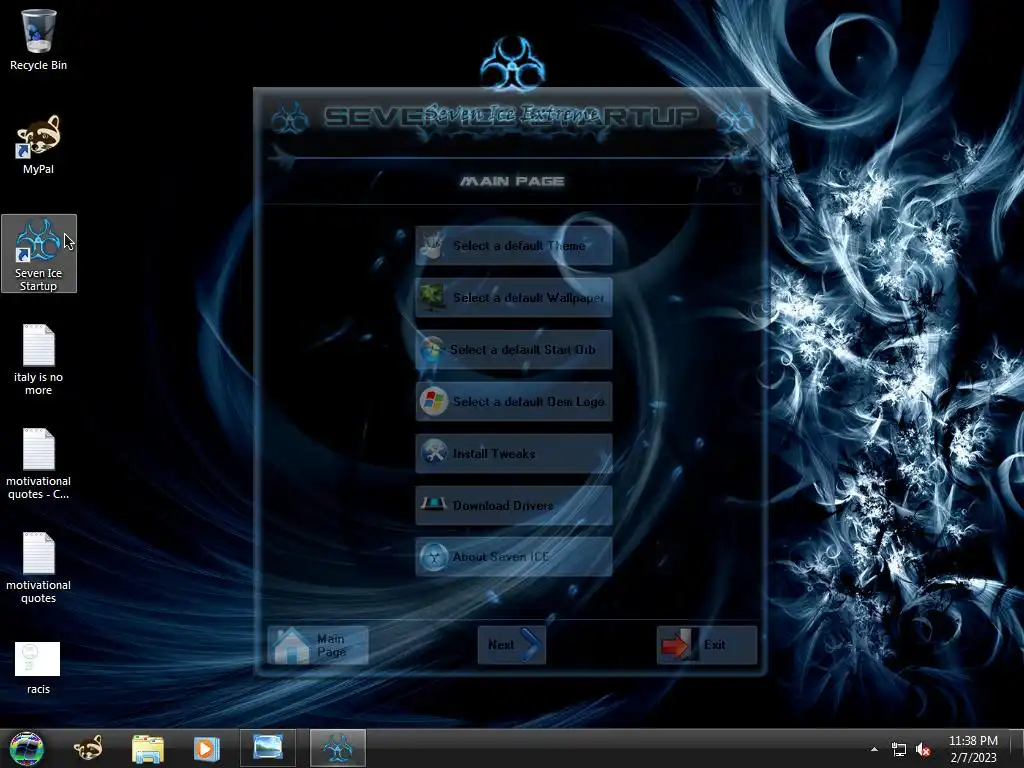
Task: Go to Main Page with home button
Action: click(x=318, y=645)
